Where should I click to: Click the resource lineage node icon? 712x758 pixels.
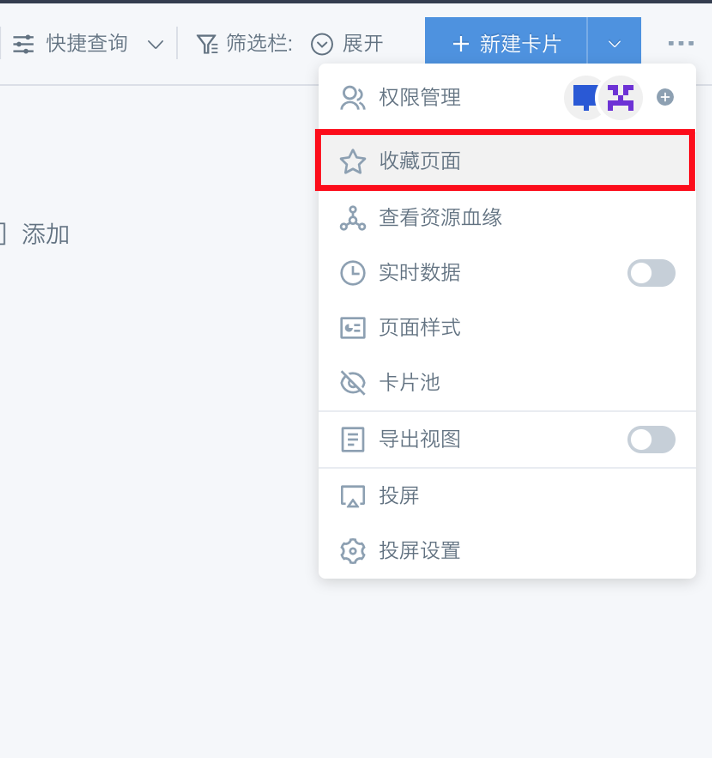point(352,219)
